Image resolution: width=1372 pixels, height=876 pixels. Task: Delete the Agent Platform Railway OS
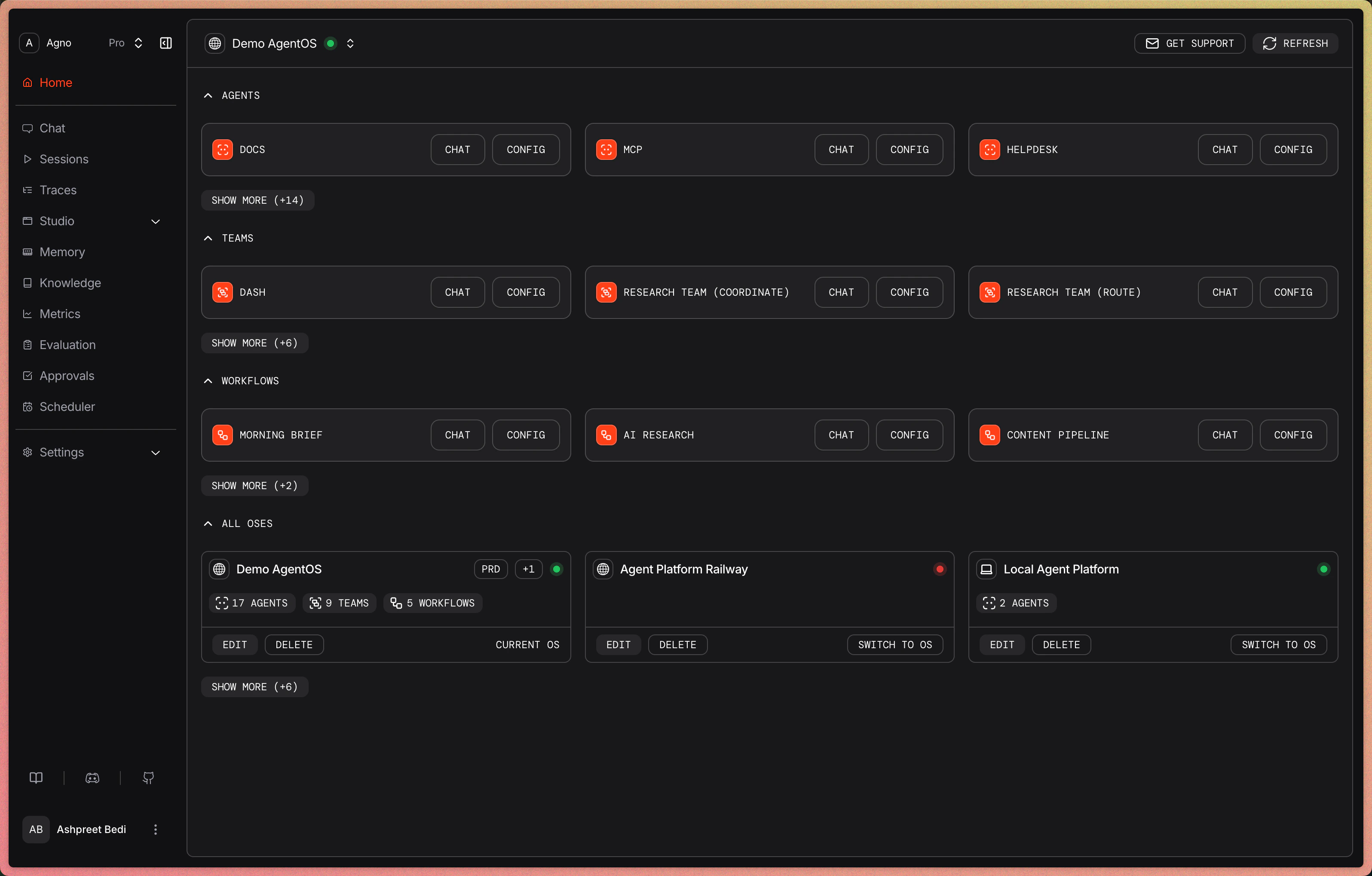(677, 645)
